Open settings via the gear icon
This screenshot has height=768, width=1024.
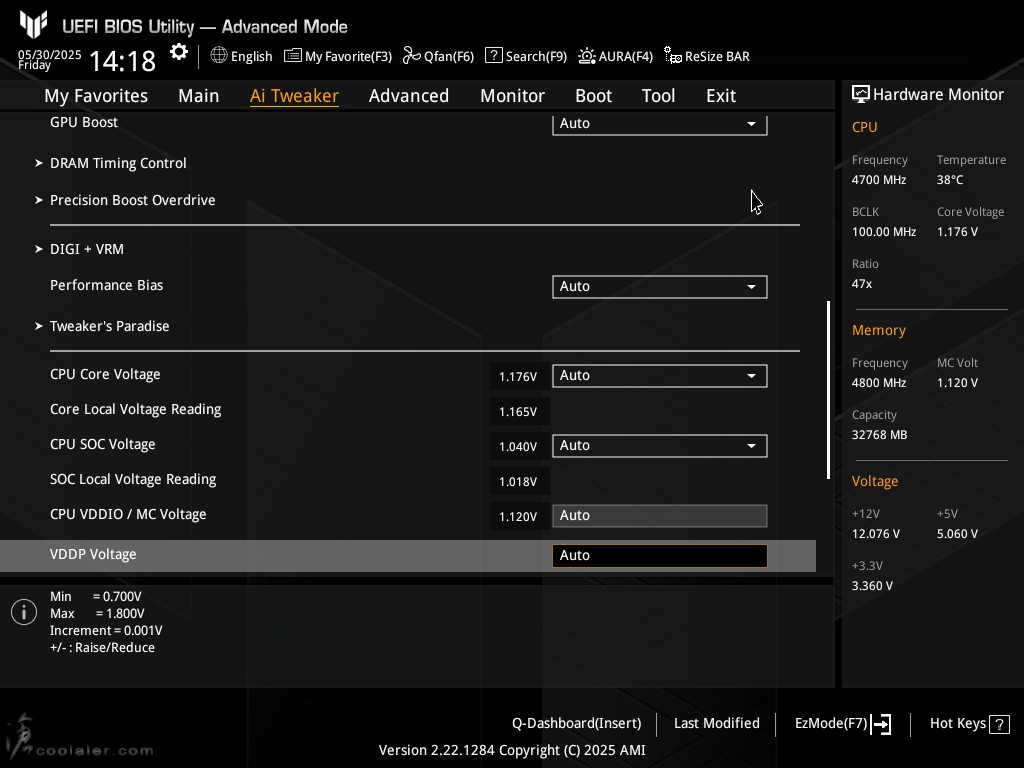[x=178, y=52]
